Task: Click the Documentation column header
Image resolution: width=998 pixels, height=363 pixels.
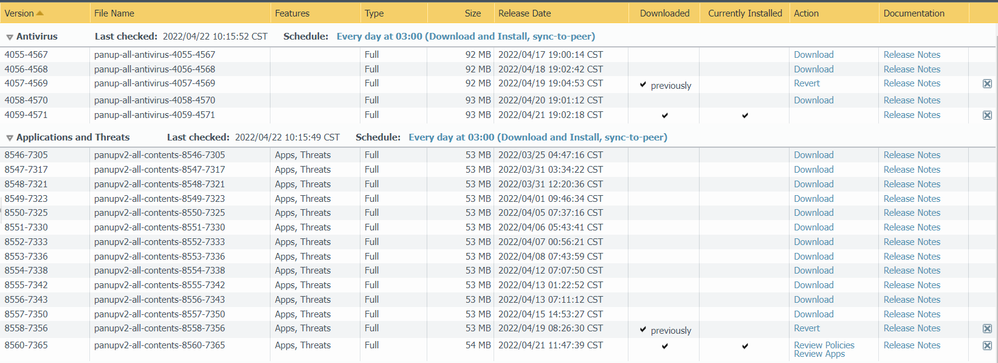Action: pyautogui.click(x=914, y=13)
